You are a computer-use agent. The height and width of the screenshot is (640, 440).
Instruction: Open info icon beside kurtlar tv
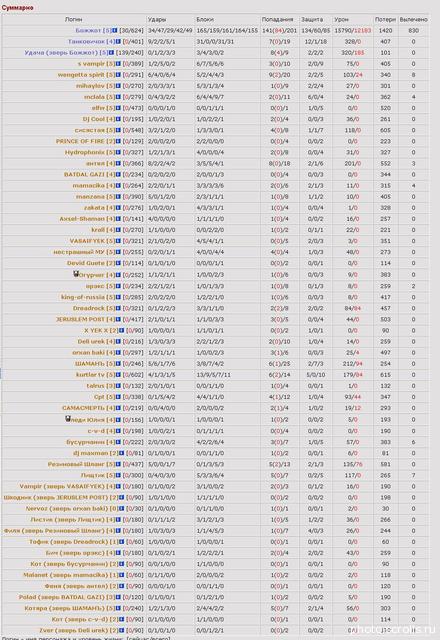(118, 375)
